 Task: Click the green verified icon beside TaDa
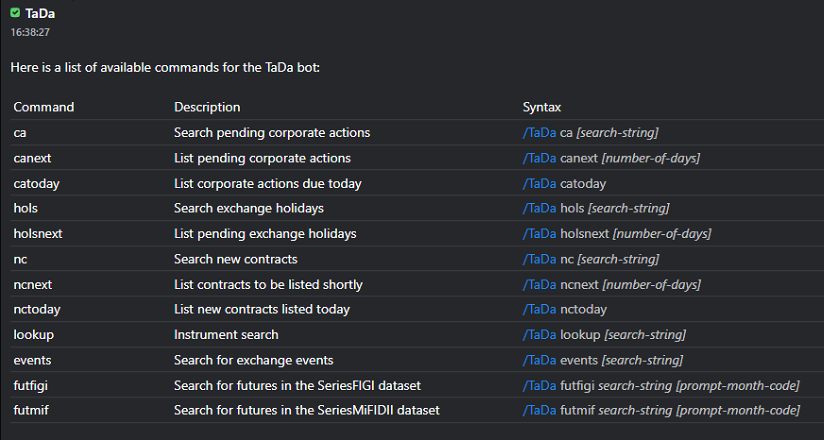tap(15, 13)
